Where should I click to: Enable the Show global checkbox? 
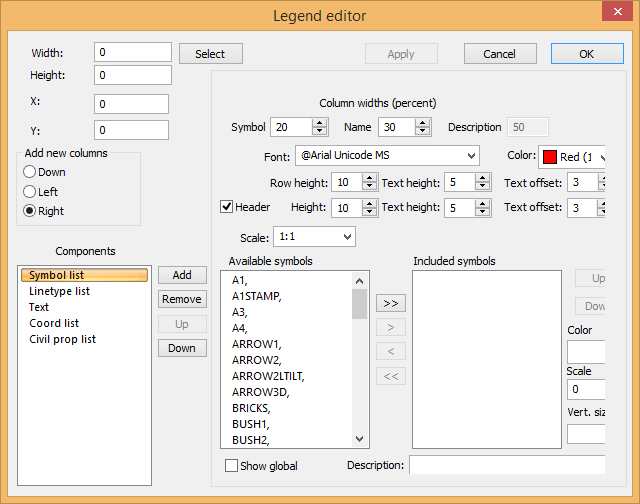(x=232, y=466)
